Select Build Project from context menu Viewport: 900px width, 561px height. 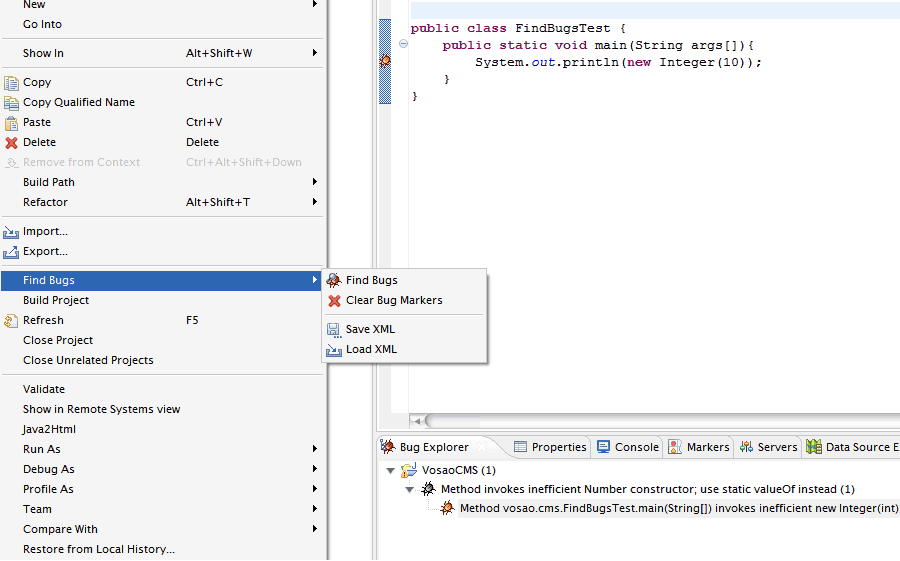coord(56,300)
